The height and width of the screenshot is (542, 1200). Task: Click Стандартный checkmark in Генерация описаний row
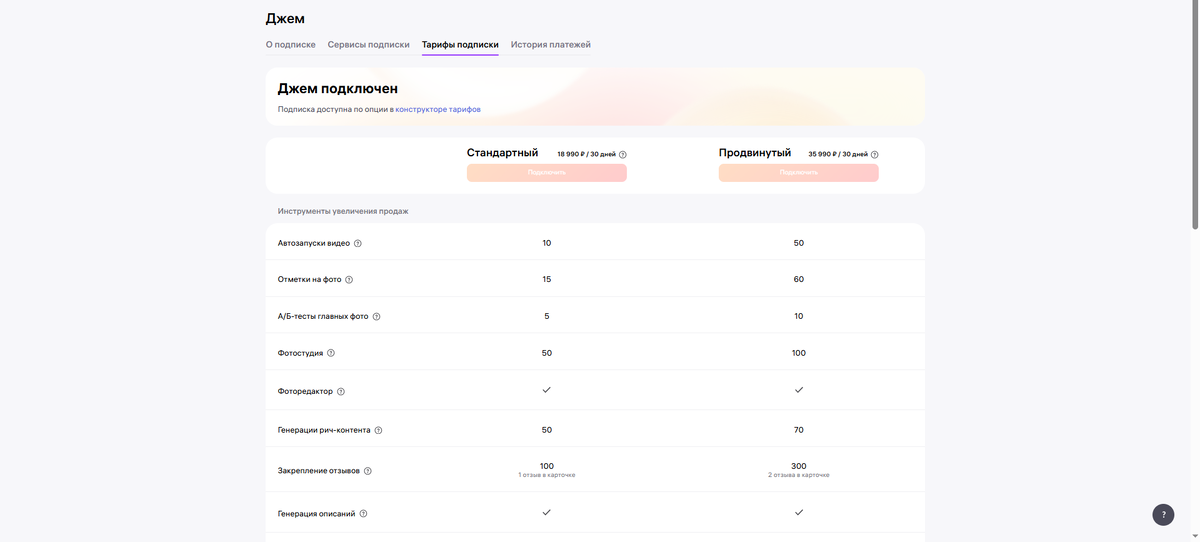pos(547,512)
